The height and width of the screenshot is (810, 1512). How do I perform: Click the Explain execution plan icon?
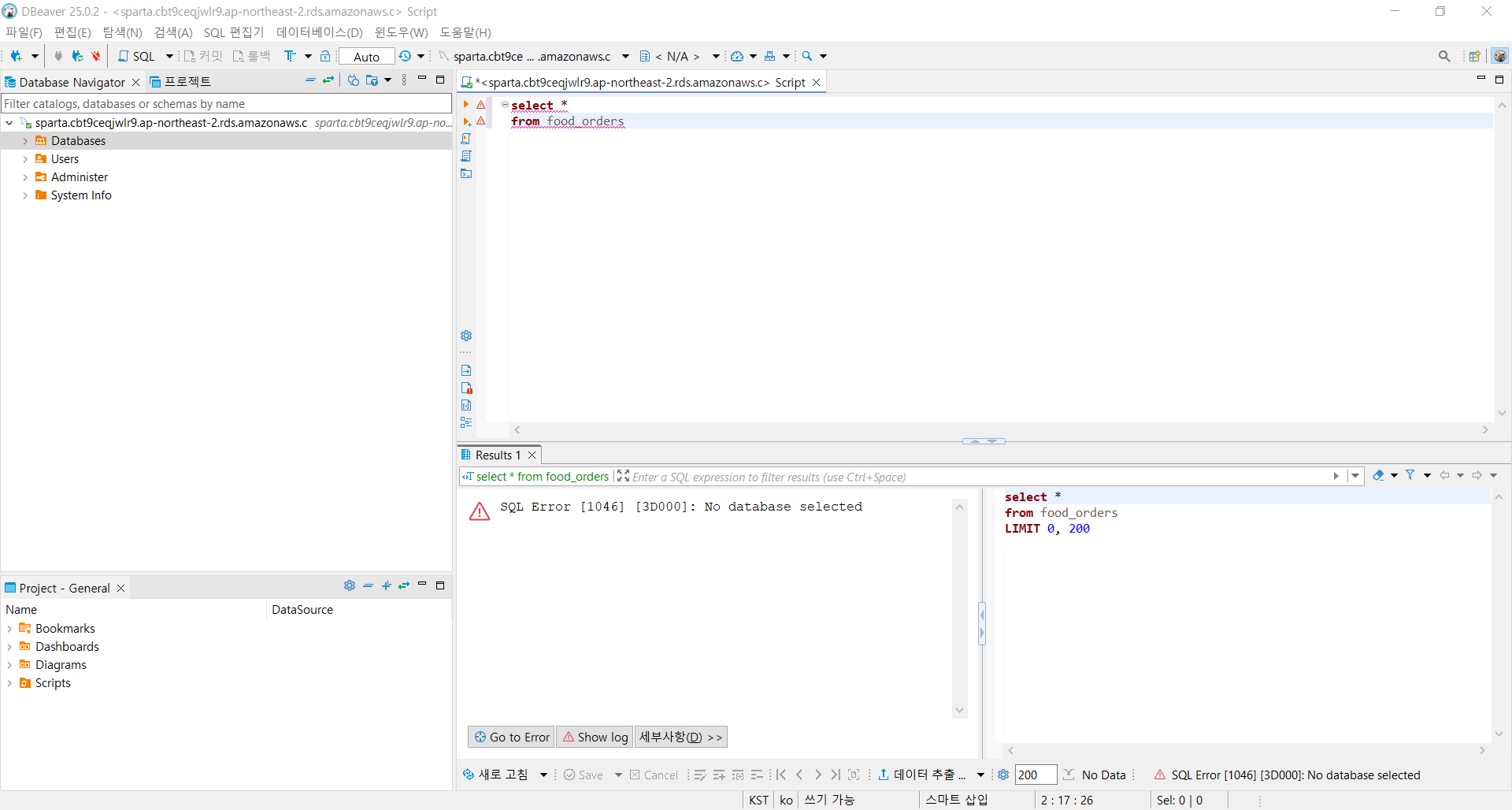(x=466, y=156)
